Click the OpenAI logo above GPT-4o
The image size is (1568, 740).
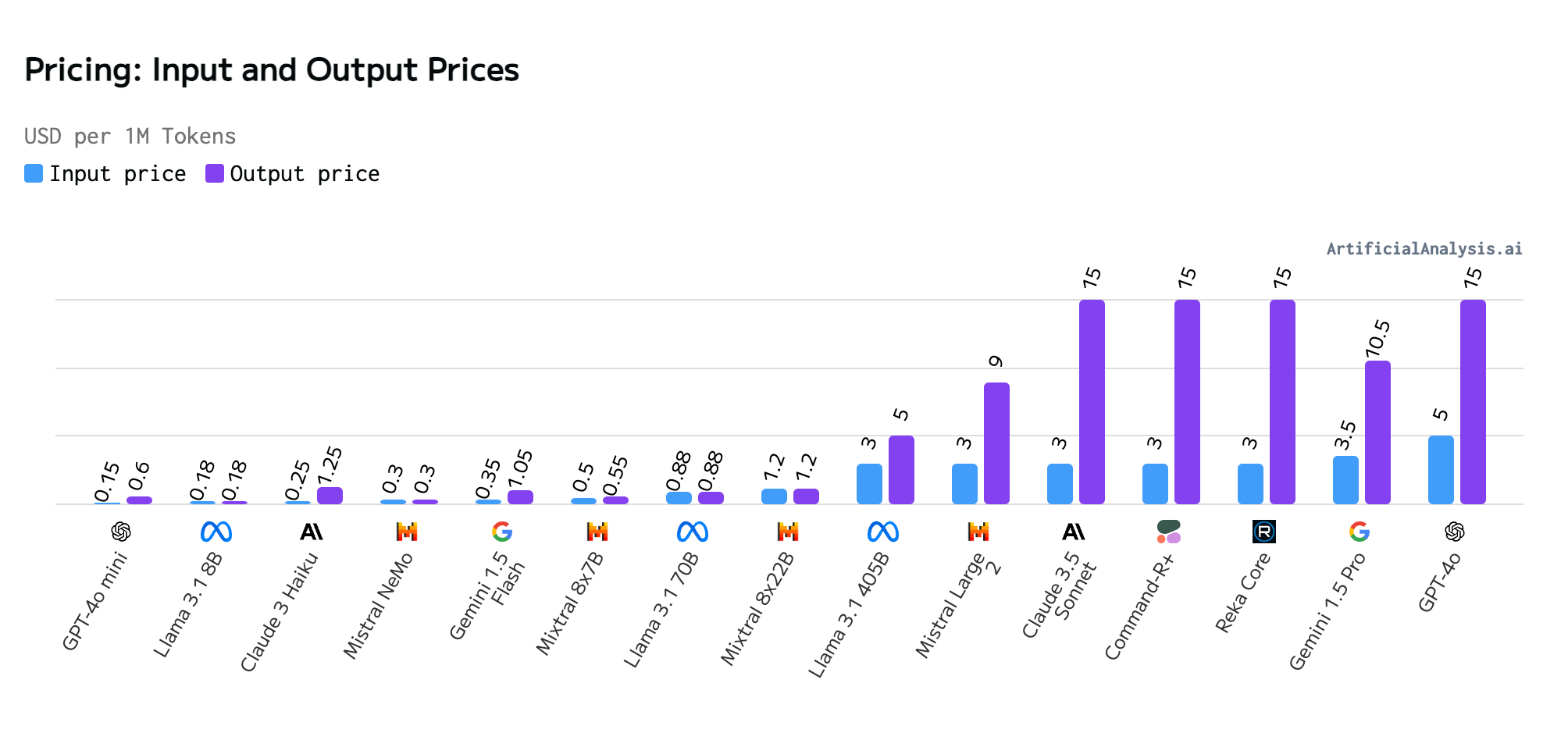click(1455, 532)
